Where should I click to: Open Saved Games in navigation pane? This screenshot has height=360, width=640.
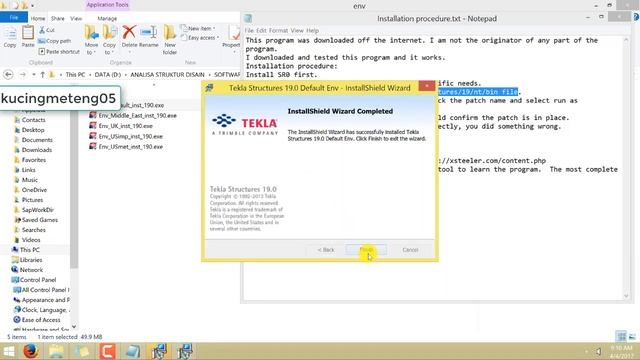click(x=40, y=220)
